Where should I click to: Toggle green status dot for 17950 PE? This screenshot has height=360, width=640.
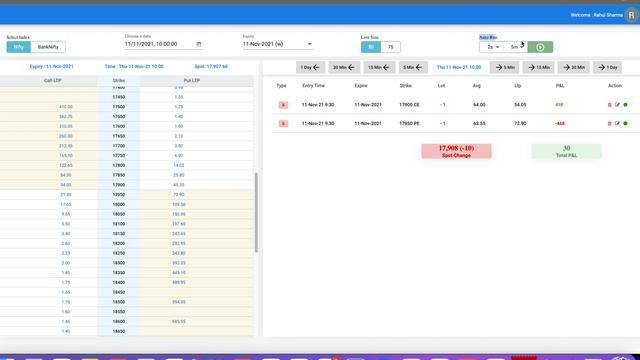click(625, 123)
